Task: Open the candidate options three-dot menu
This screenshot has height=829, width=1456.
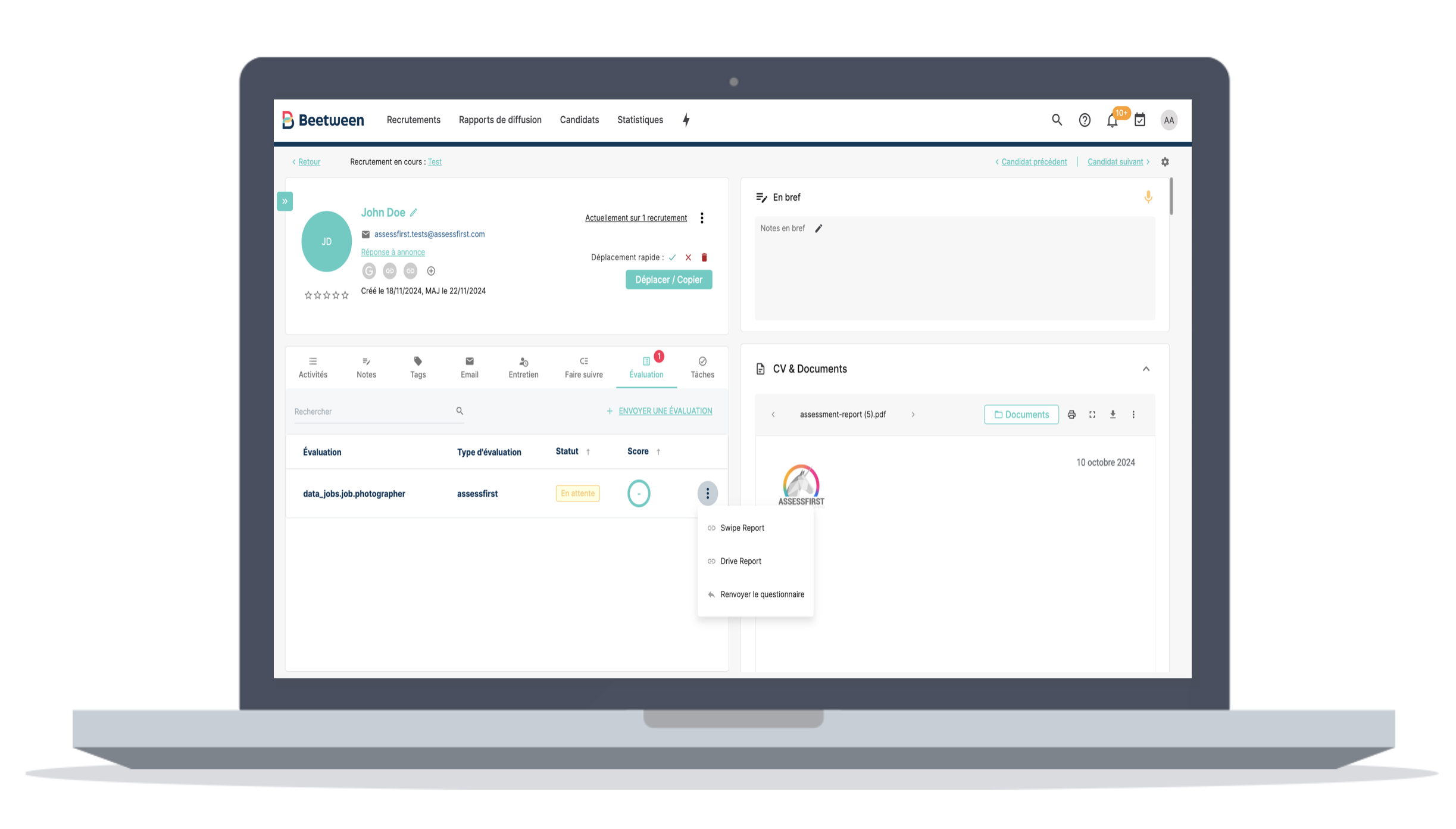Action: [x=702, y=218]
